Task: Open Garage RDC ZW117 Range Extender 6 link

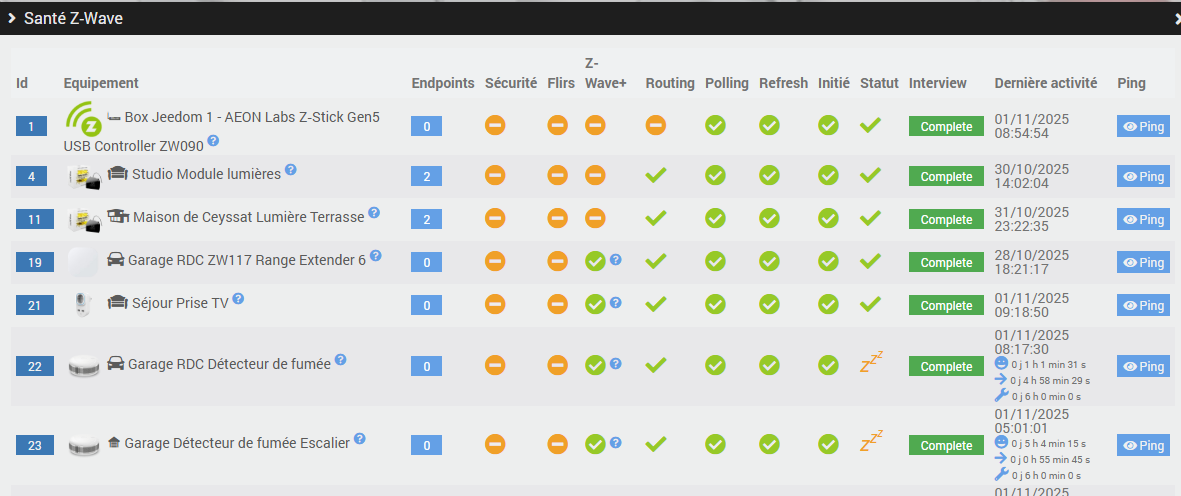Action: [x=247, y=260]
